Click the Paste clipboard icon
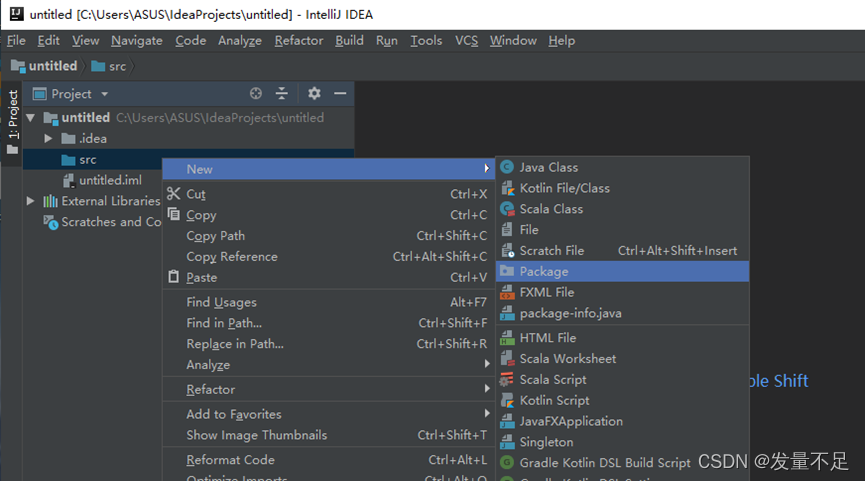Viewport: 865px width, 481px height. 174,276
